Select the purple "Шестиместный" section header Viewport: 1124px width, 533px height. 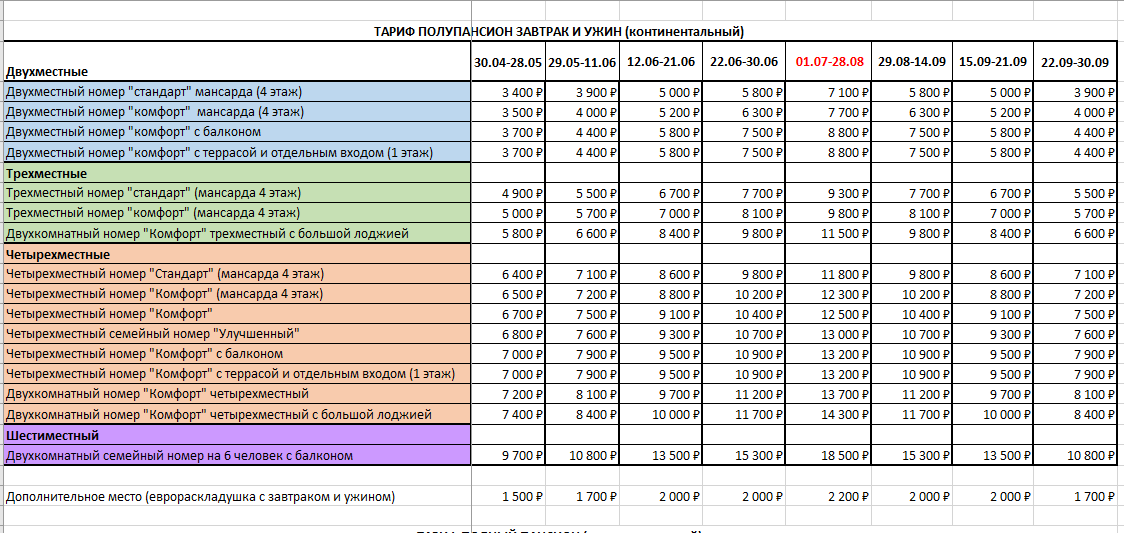50,435
